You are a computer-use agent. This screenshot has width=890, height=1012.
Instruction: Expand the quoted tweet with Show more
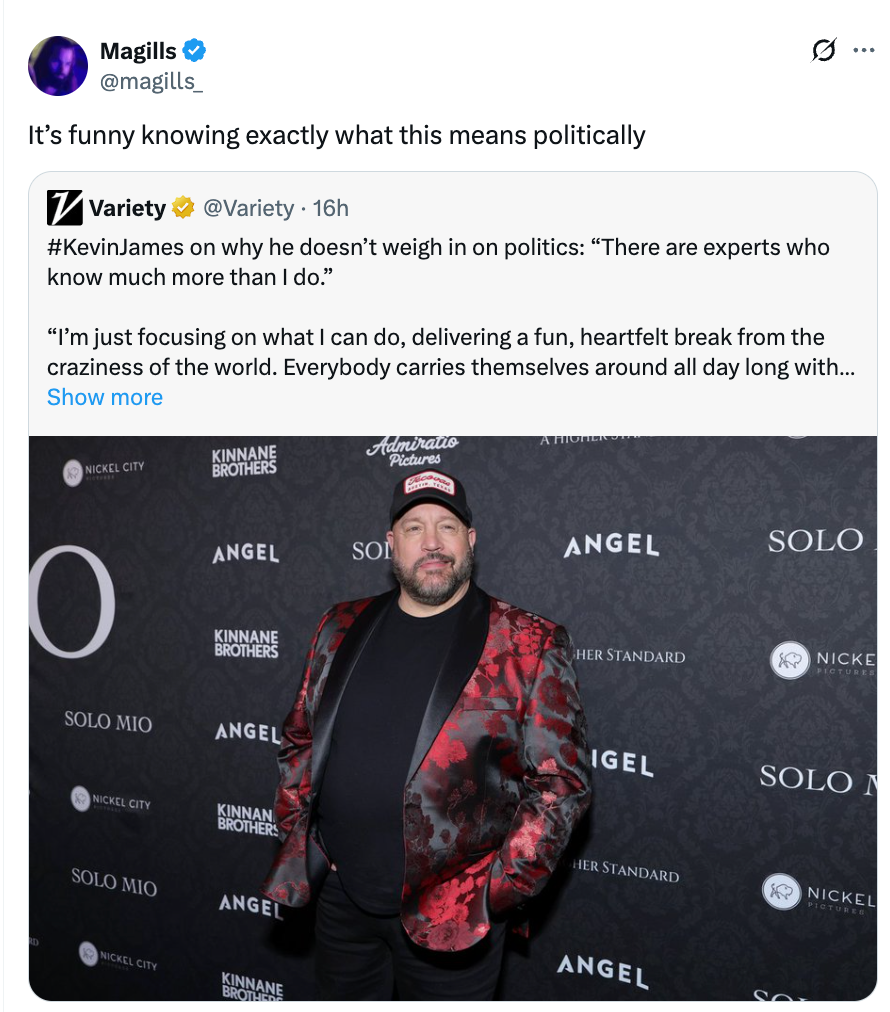point(104,397)
